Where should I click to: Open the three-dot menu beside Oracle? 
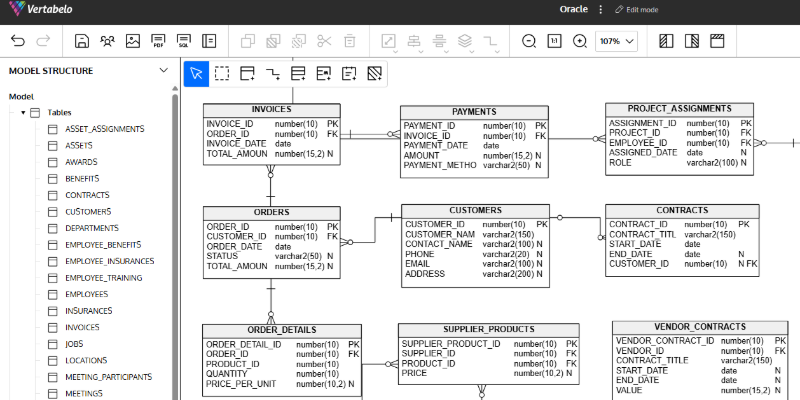(601, 9)
